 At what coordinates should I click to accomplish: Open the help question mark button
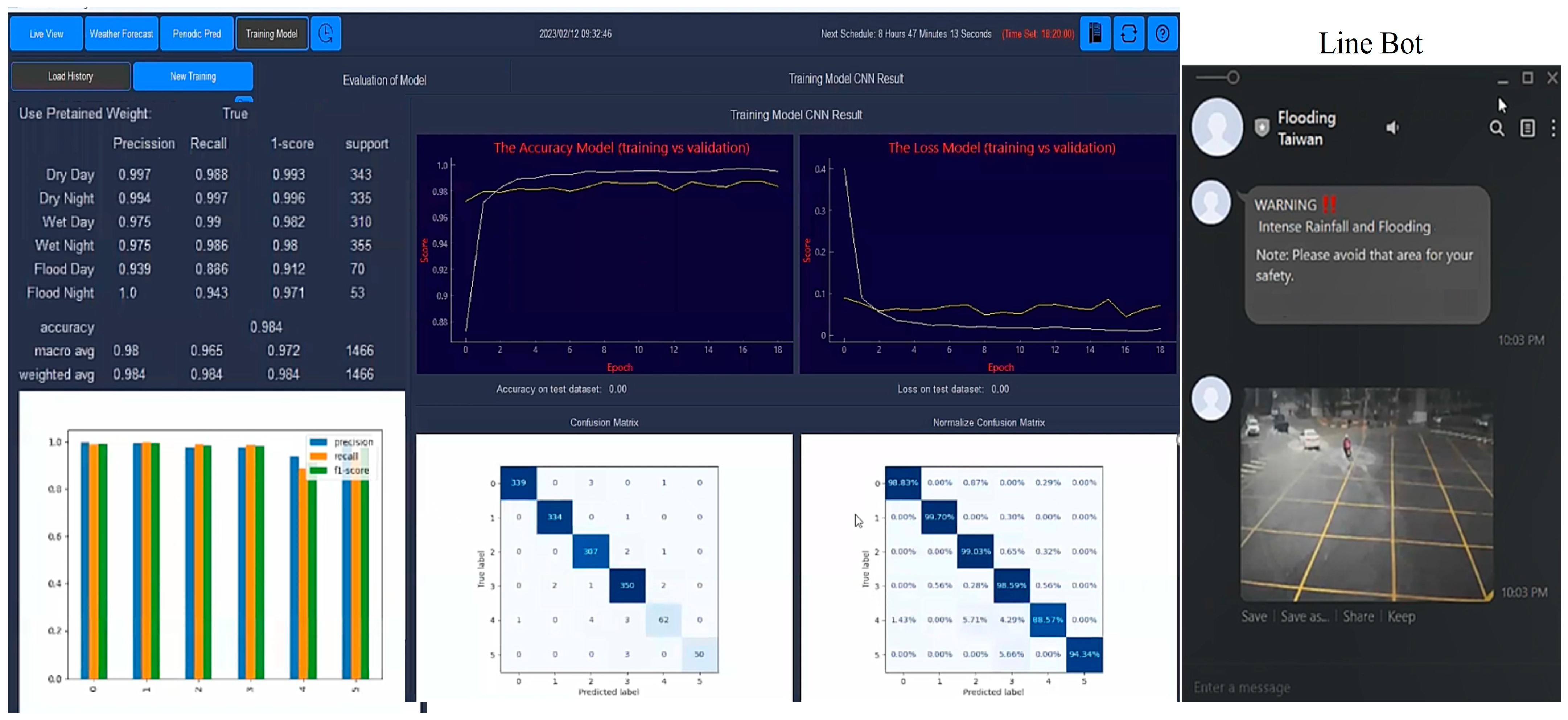click(1162, 33)
